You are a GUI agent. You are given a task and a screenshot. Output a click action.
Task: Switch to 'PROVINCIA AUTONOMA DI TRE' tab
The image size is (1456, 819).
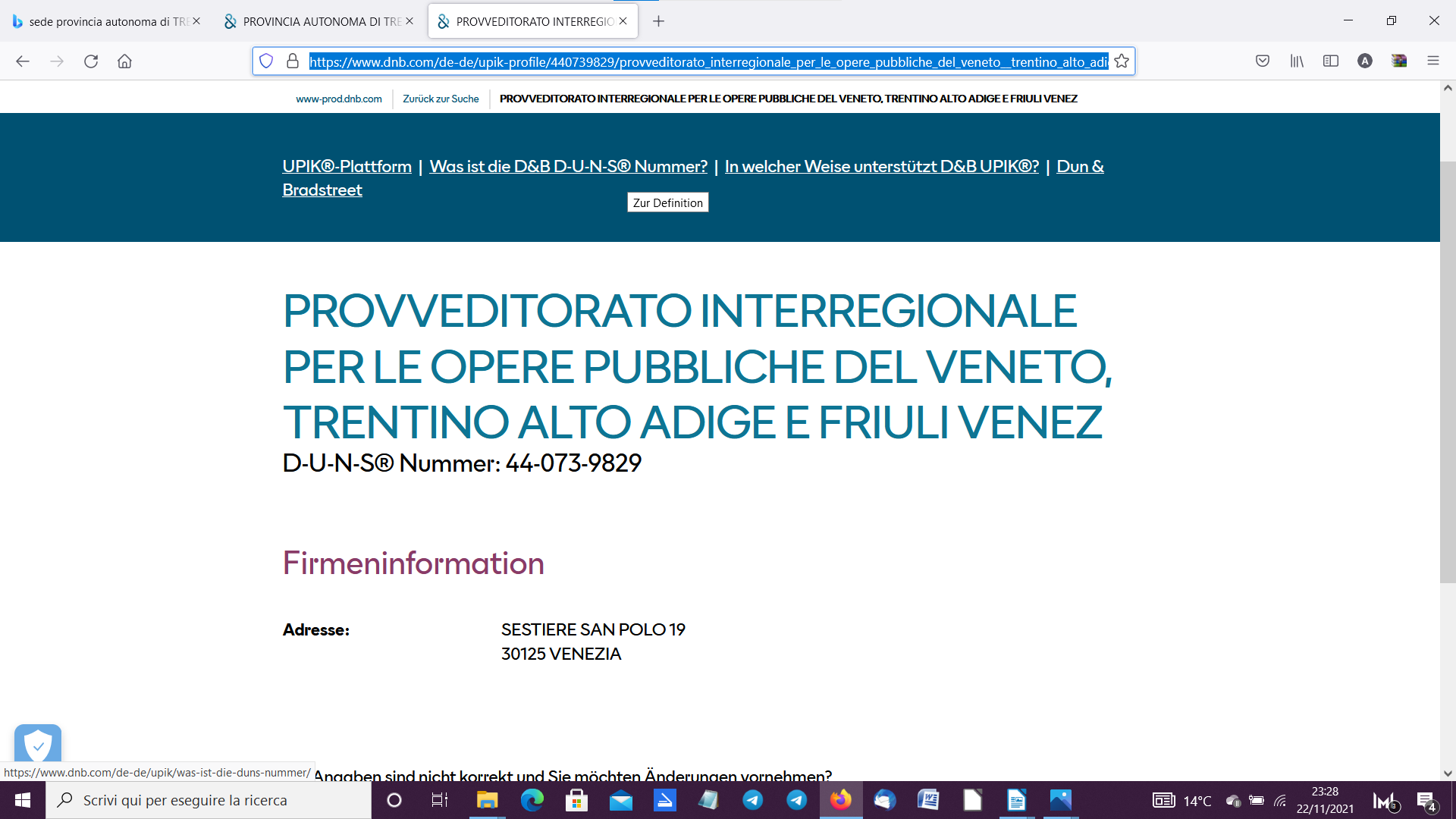tap(319, 21)
